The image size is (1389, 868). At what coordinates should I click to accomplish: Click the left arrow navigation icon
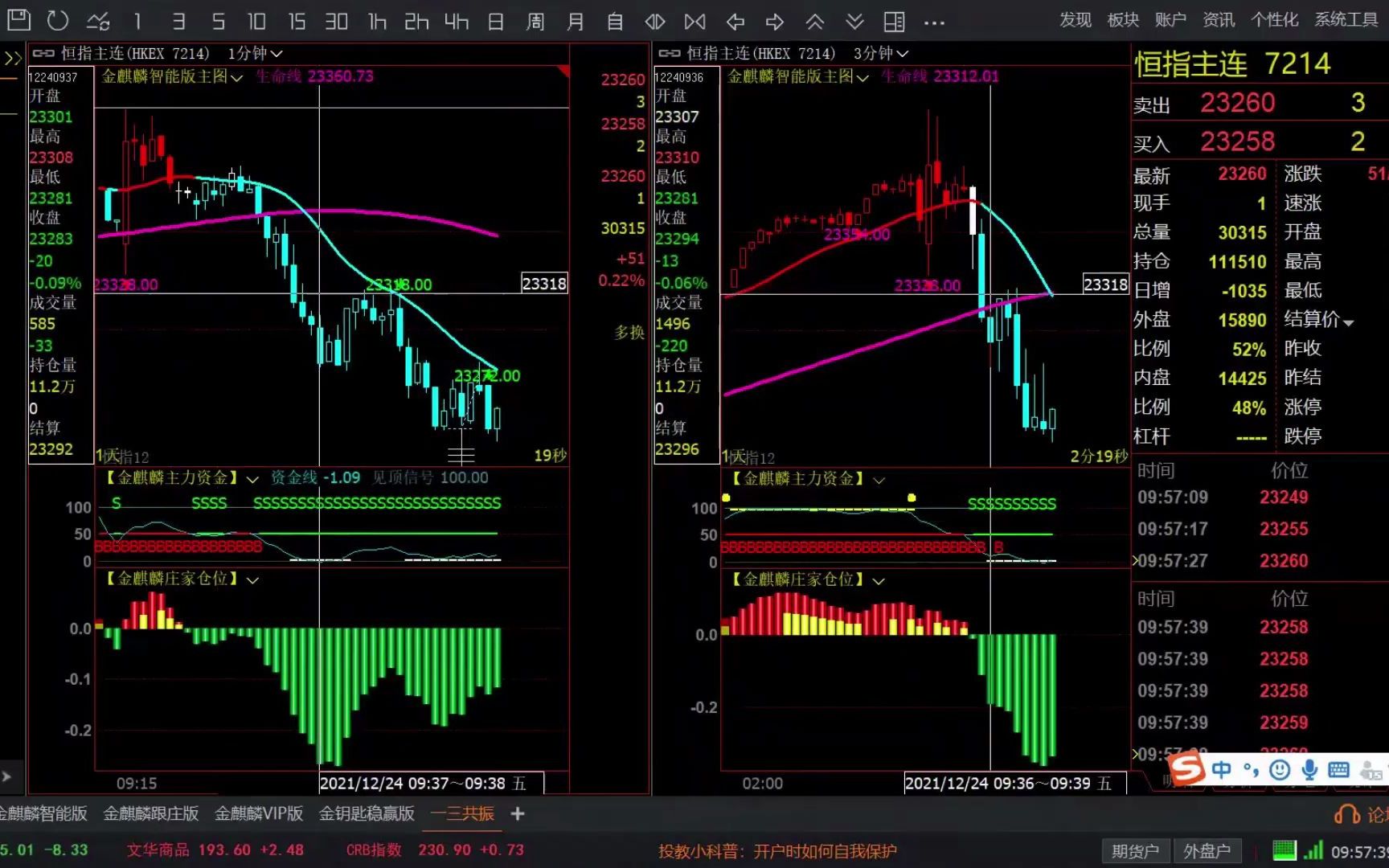point(735,22)
